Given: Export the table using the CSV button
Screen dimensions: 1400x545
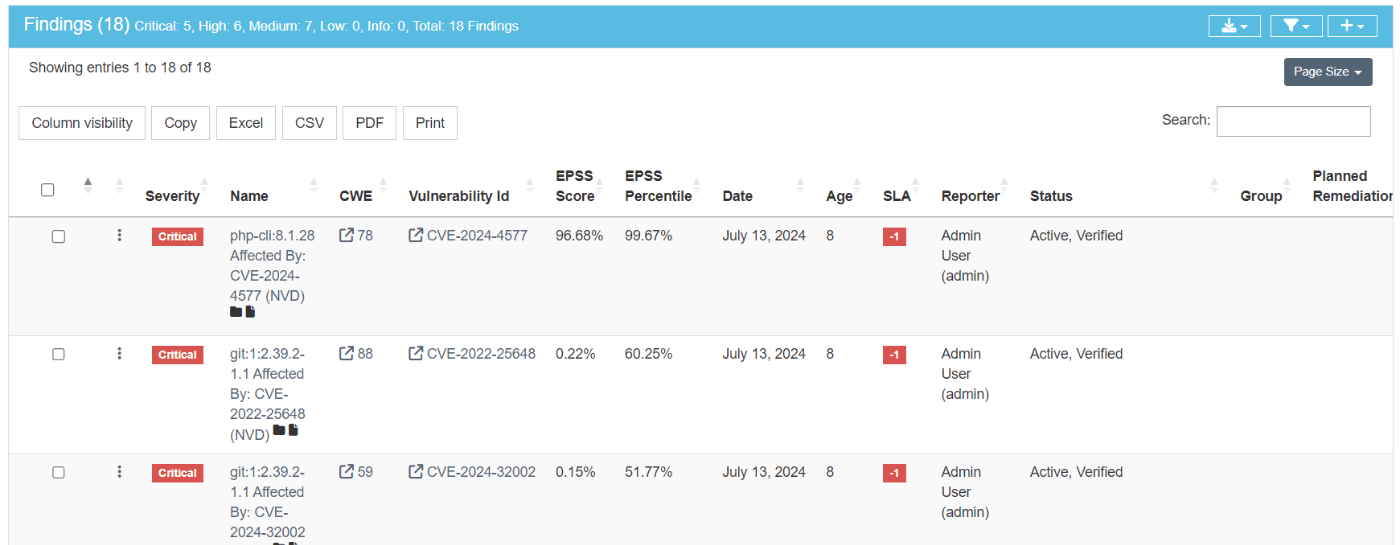Looking at the screenshot, I should [309, 123].
